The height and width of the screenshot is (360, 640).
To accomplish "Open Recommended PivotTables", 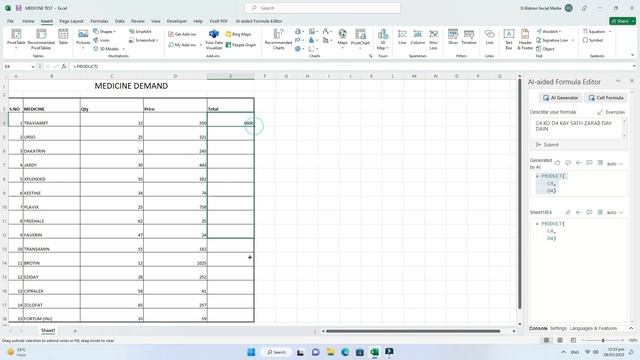I will point(41,38).
